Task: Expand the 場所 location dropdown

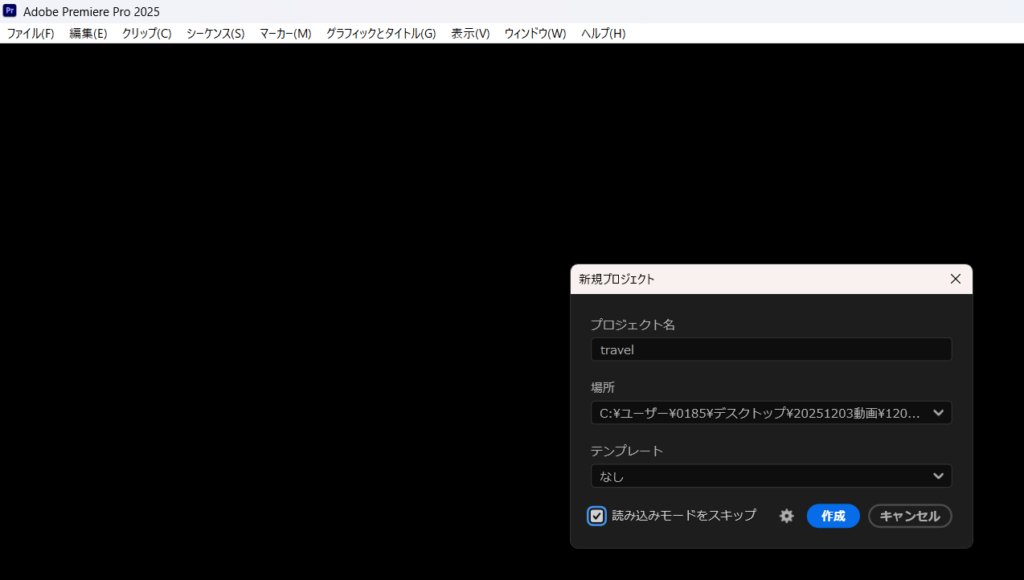Action: click(938, 413)
